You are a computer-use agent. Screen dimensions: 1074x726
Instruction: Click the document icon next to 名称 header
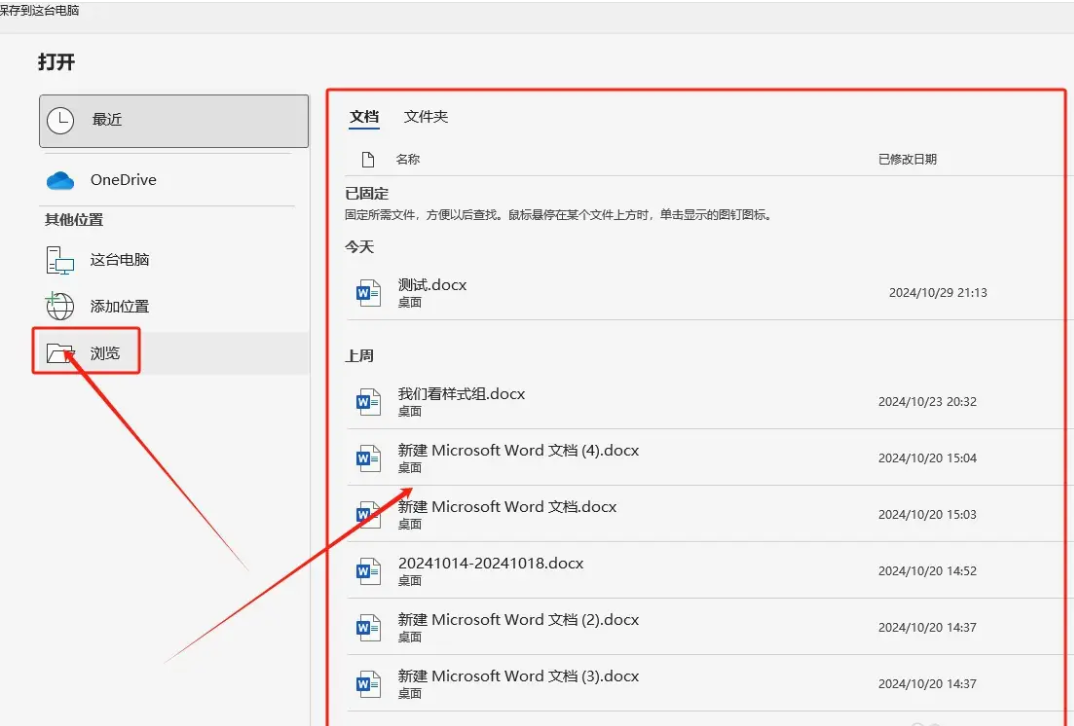(x=368, y=158)
